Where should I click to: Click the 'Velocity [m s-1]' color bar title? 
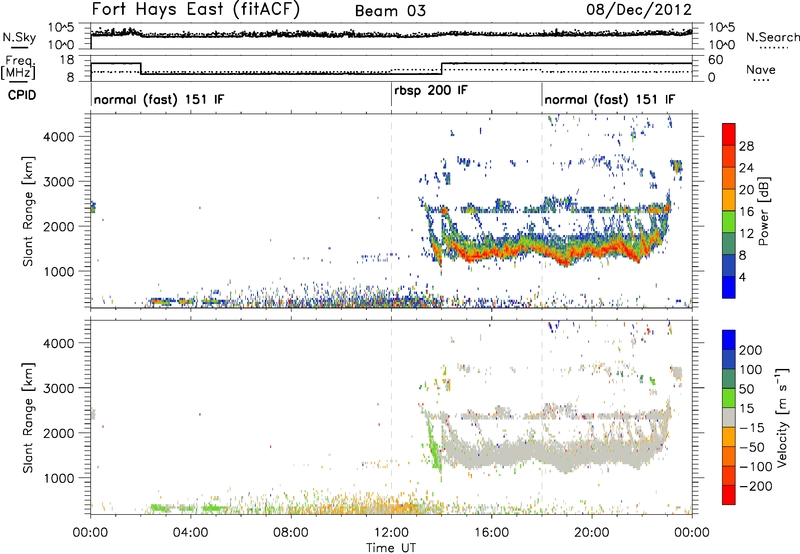coord(782,417)
